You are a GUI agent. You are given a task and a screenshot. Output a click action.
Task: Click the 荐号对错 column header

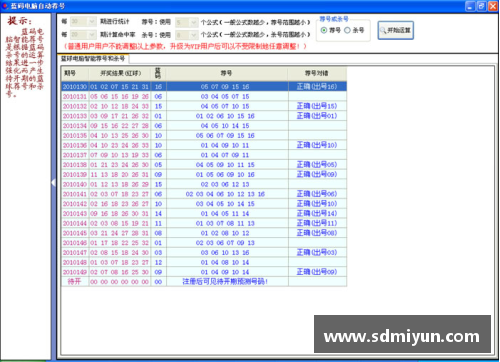click(317, 73)
